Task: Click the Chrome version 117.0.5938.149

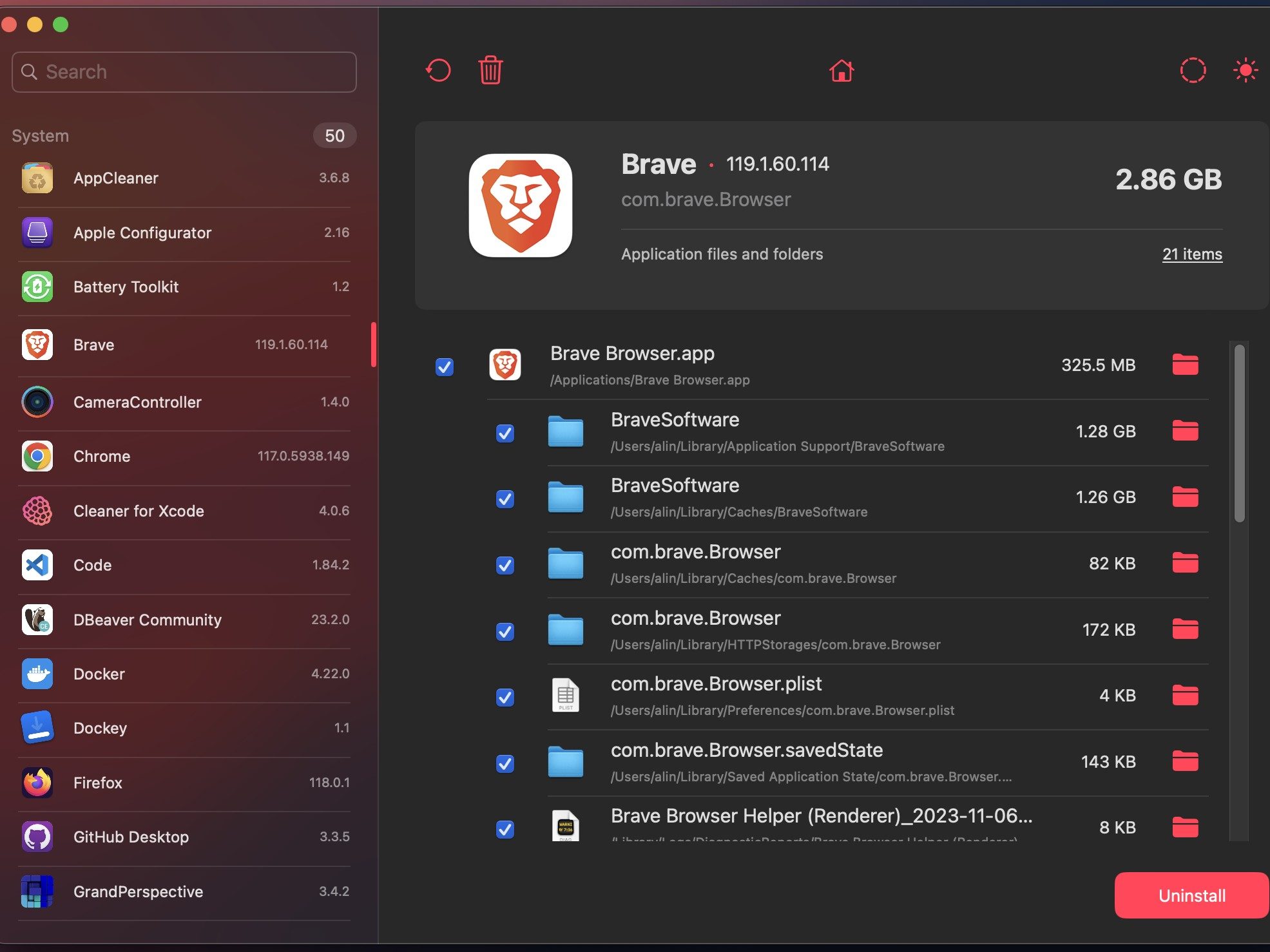Action: click(303, 456)
